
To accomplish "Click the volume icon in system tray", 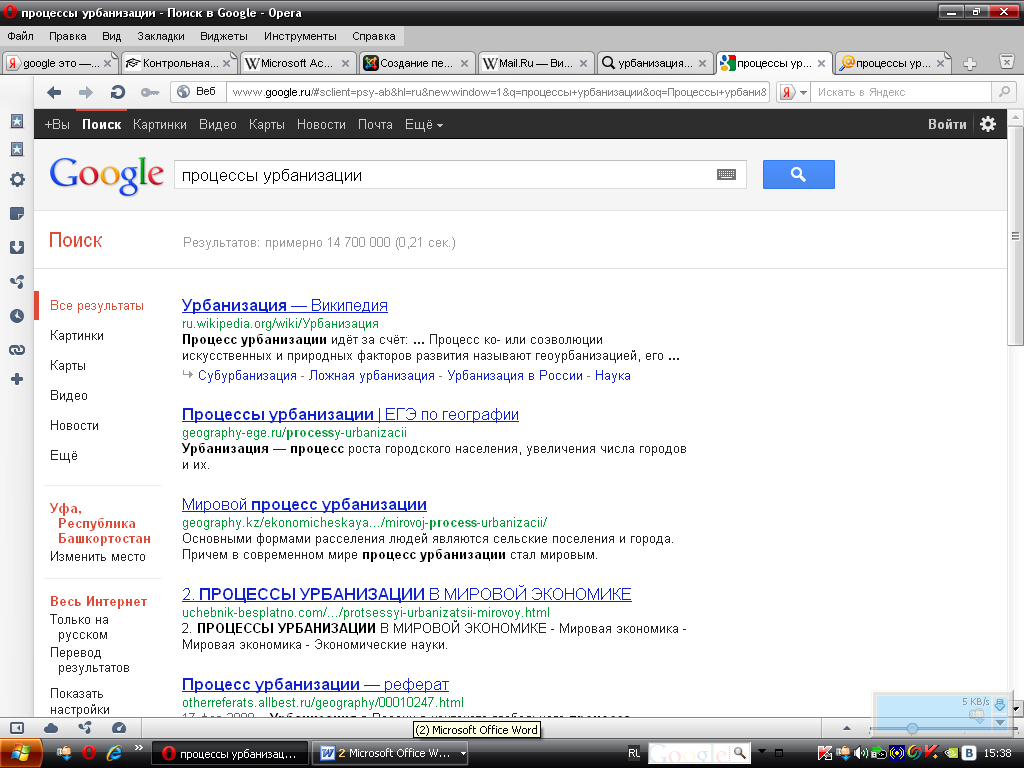I will click(x=861, y=753).
